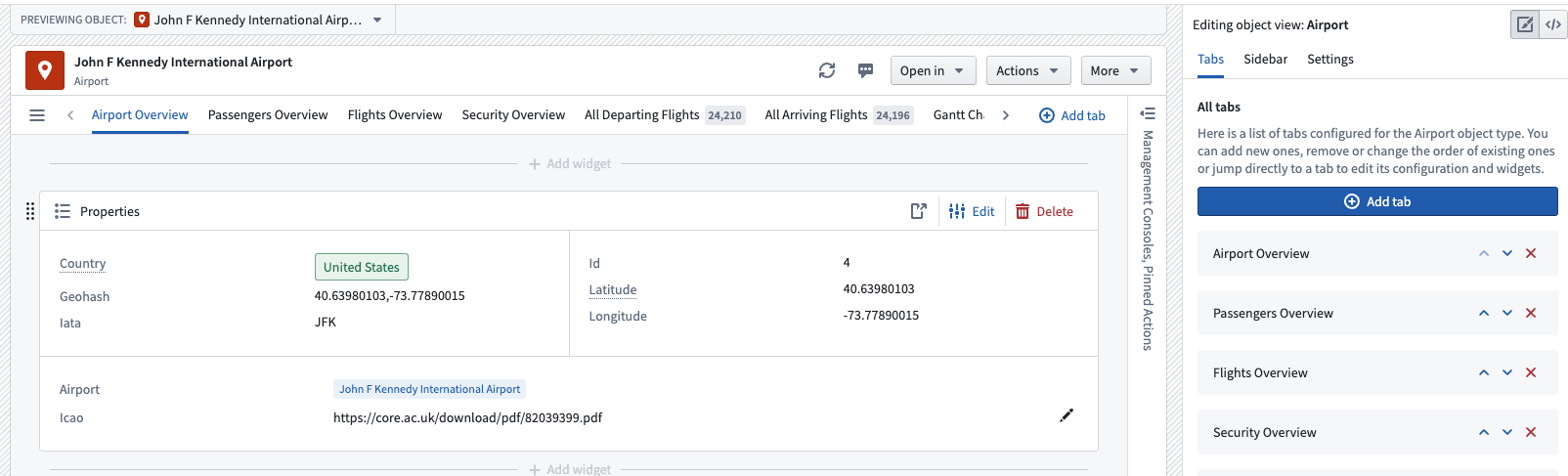1568x476 pixels.
Task: Move Passengers Overview tab down
Action: tap(1507, 313)
